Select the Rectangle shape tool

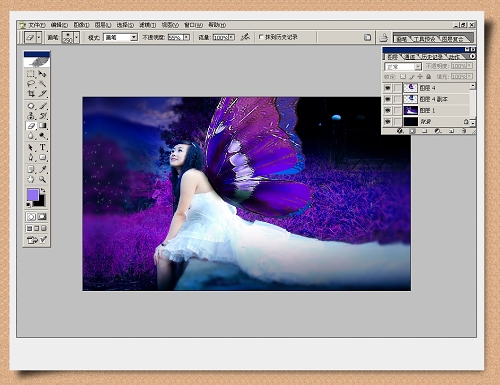click(42, 157)
